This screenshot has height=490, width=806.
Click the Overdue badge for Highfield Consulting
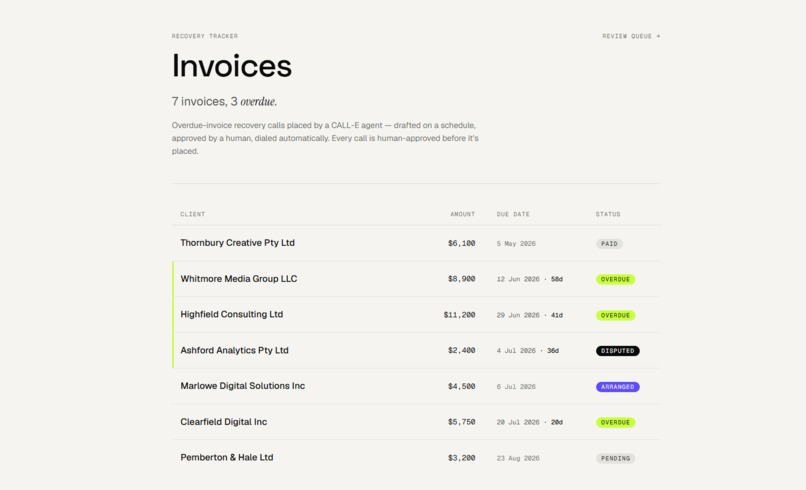(615, 315)
